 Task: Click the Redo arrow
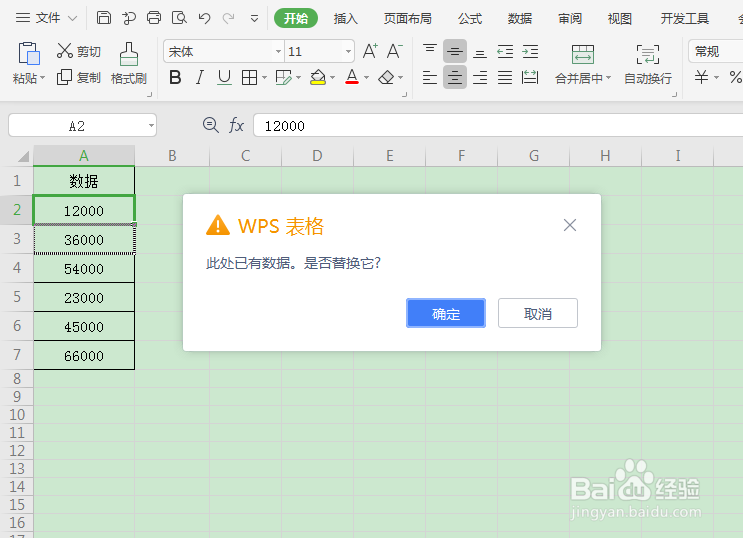tap(228, 18)
